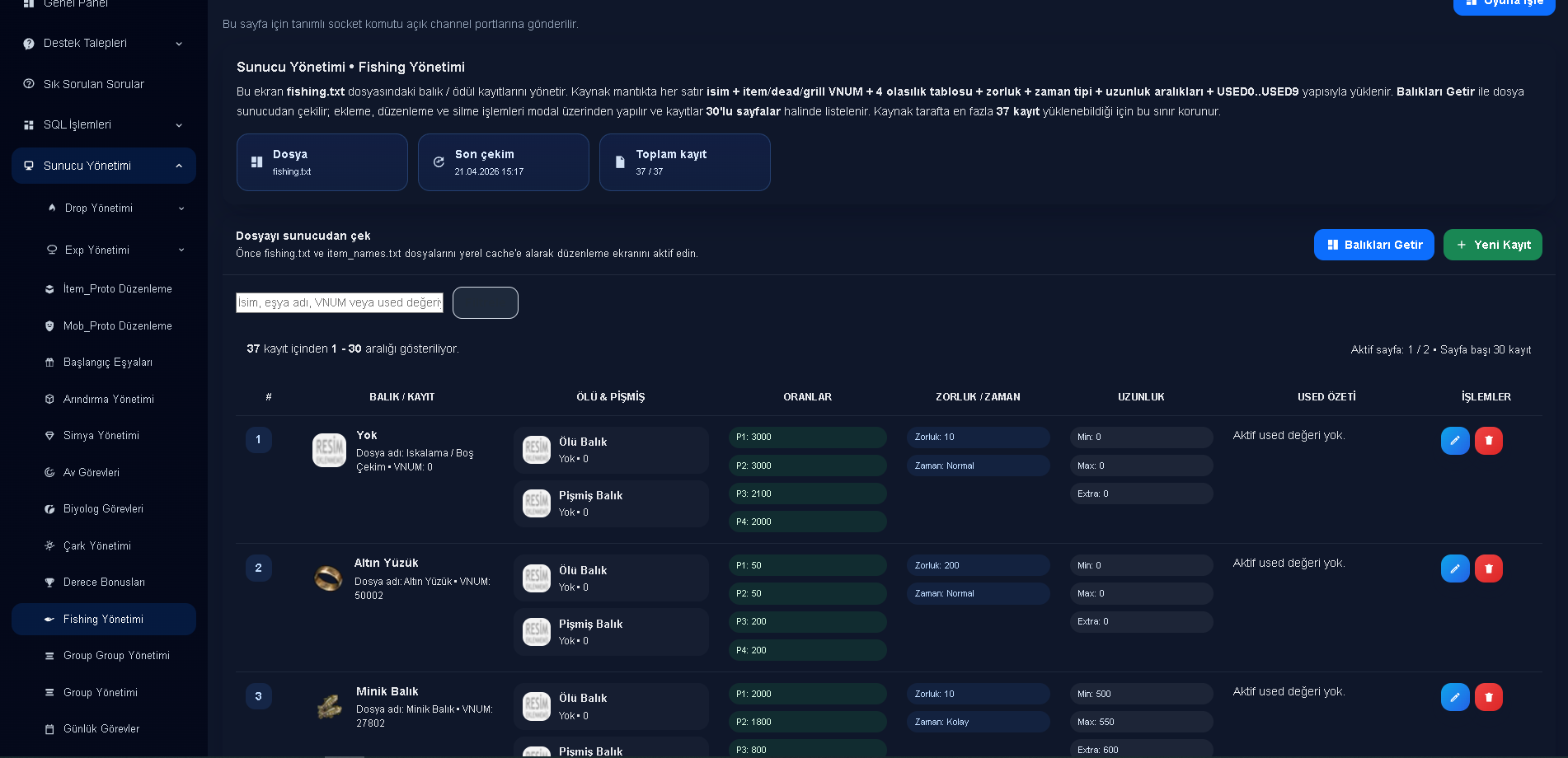Click Başlangıç Eşyaları gift icon

(x=49, y=363)
